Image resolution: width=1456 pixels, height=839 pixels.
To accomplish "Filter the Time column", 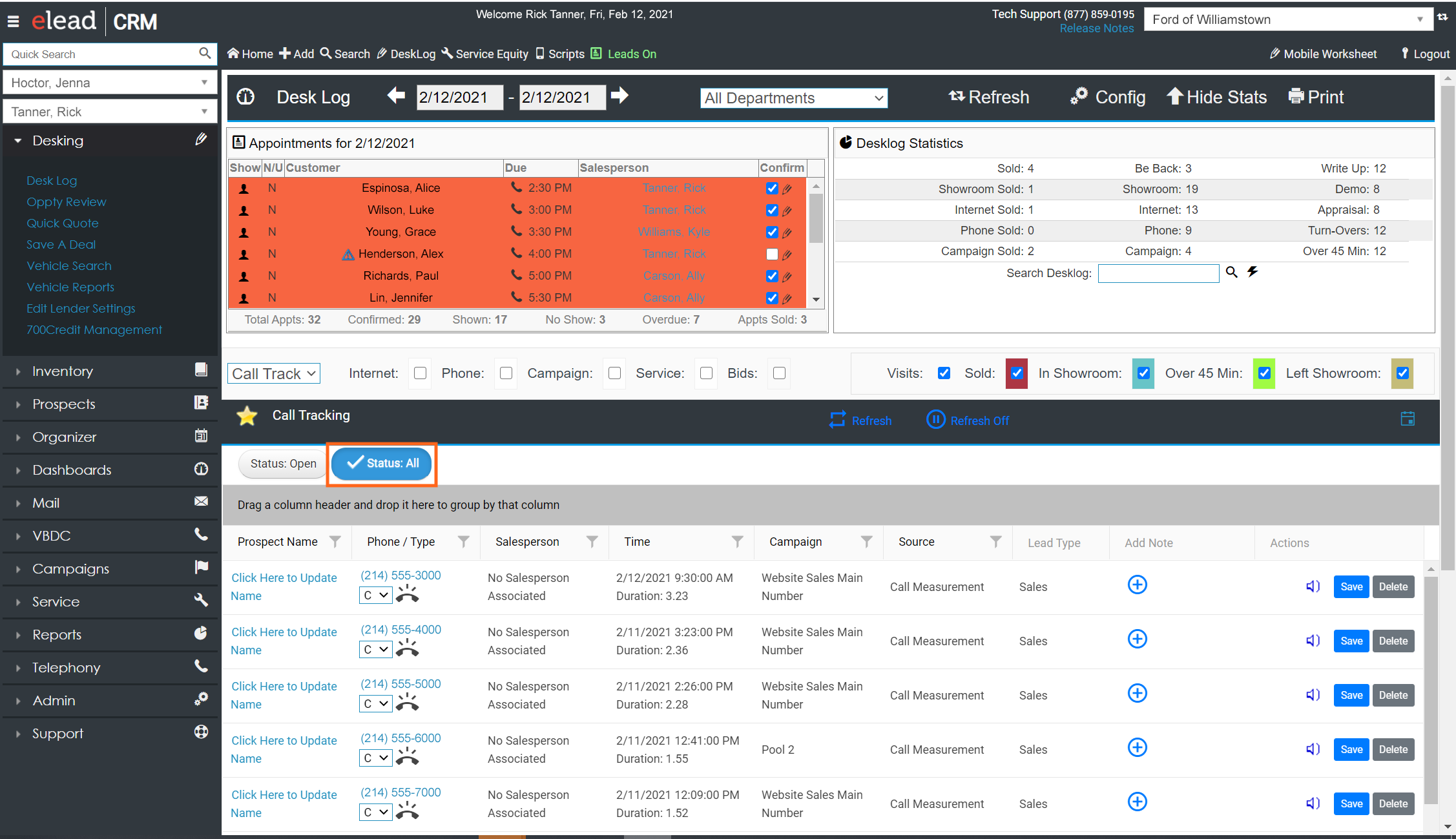I will click(x=737, y=542).
